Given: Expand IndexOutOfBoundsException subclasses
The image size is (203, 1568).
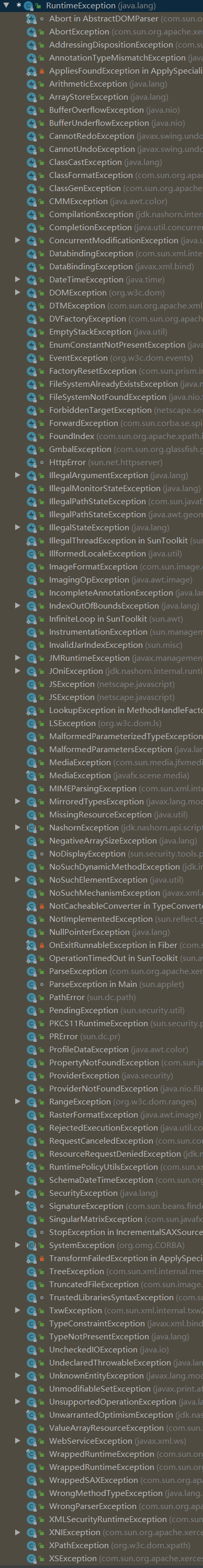Looking at the screenshot, I should pyautogui.click(x=18, y=605).
